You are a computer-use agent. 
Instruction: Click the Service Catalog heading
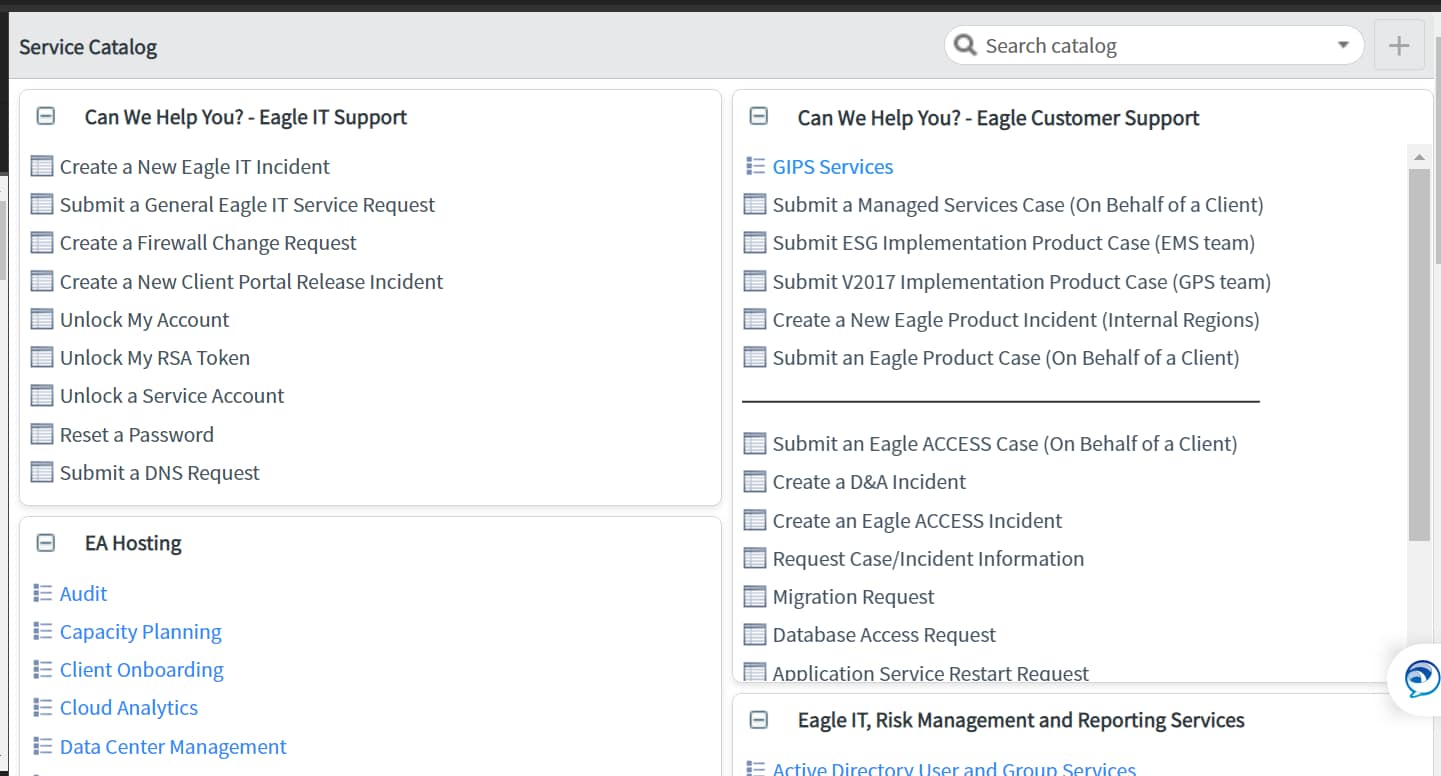click(x=88, y=46)
